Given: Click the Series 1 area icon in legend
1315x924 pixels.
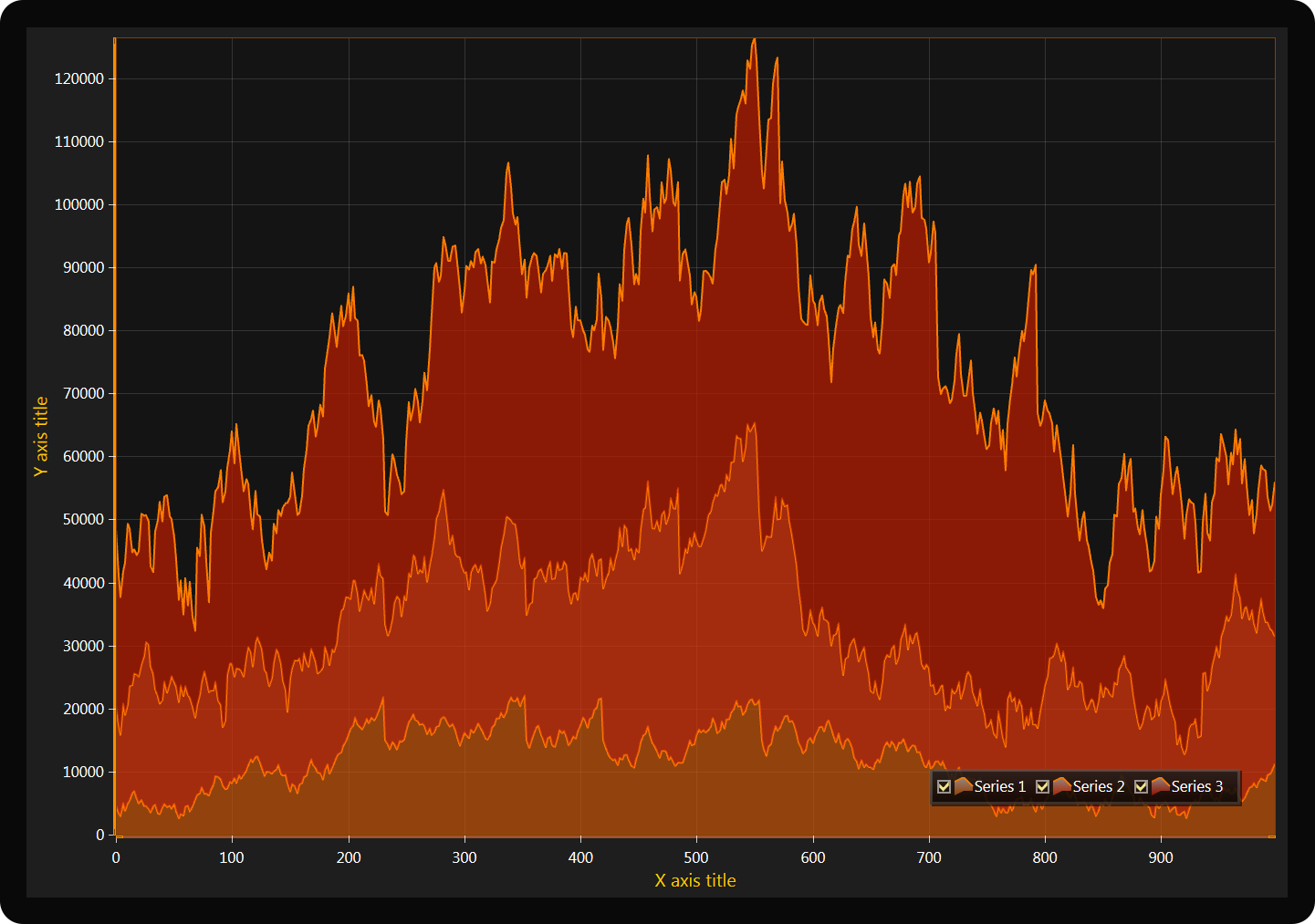Looking at the screenshot, I should [963, 786].
